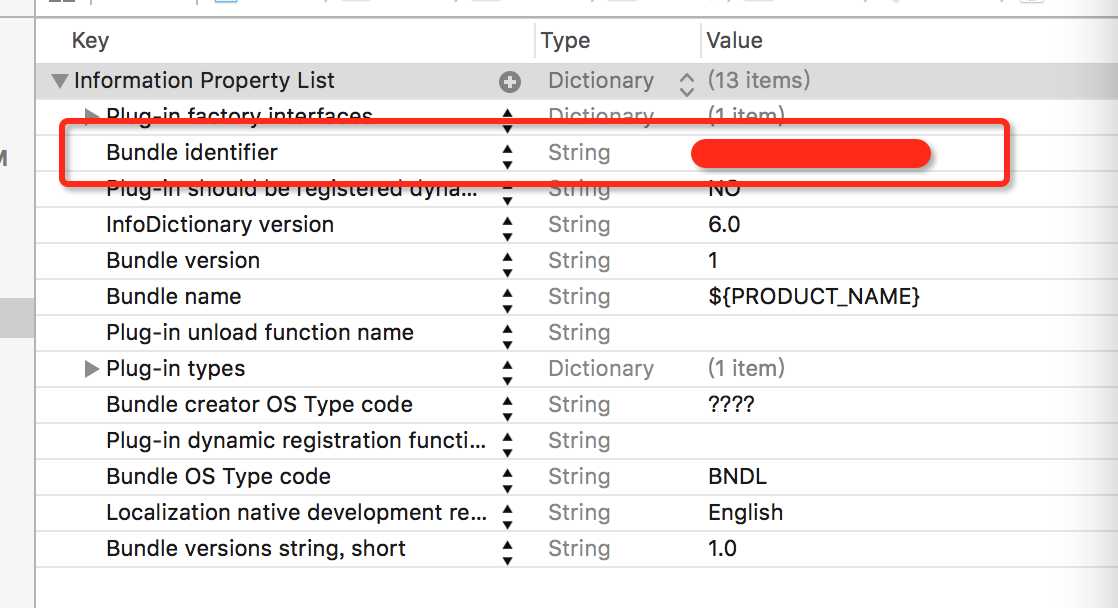
Task: Click the BNDL value cell
Action: pyautogui.click(x=737, y=477)
